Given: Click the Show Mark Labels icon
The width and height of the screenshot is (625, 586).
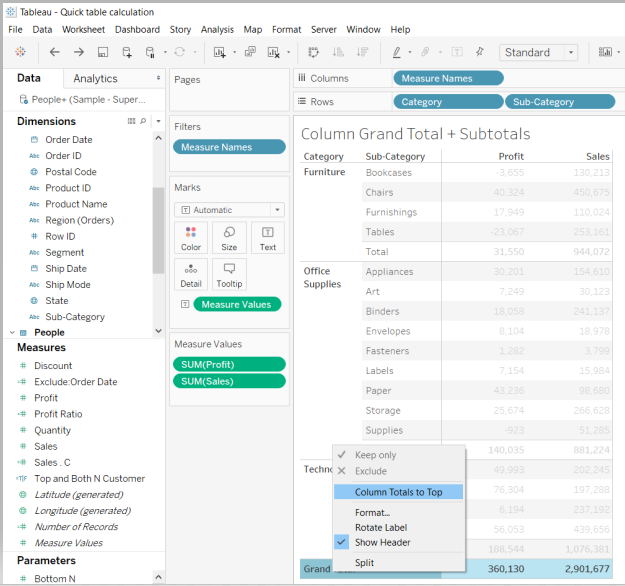Looking at the screenshot, I should click(457, 52).
